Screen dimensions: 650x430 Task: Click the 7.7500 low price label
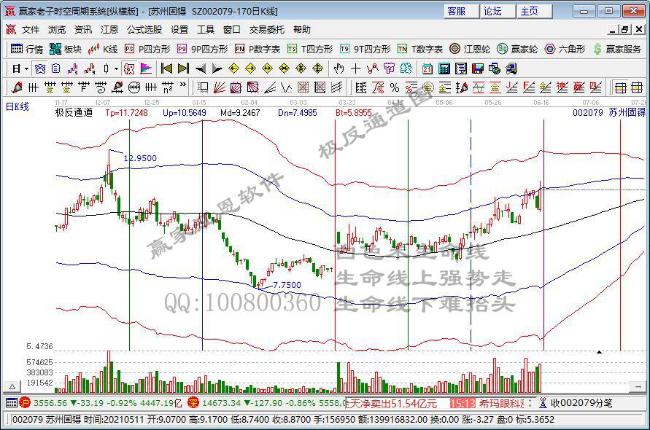click(287, 285)
